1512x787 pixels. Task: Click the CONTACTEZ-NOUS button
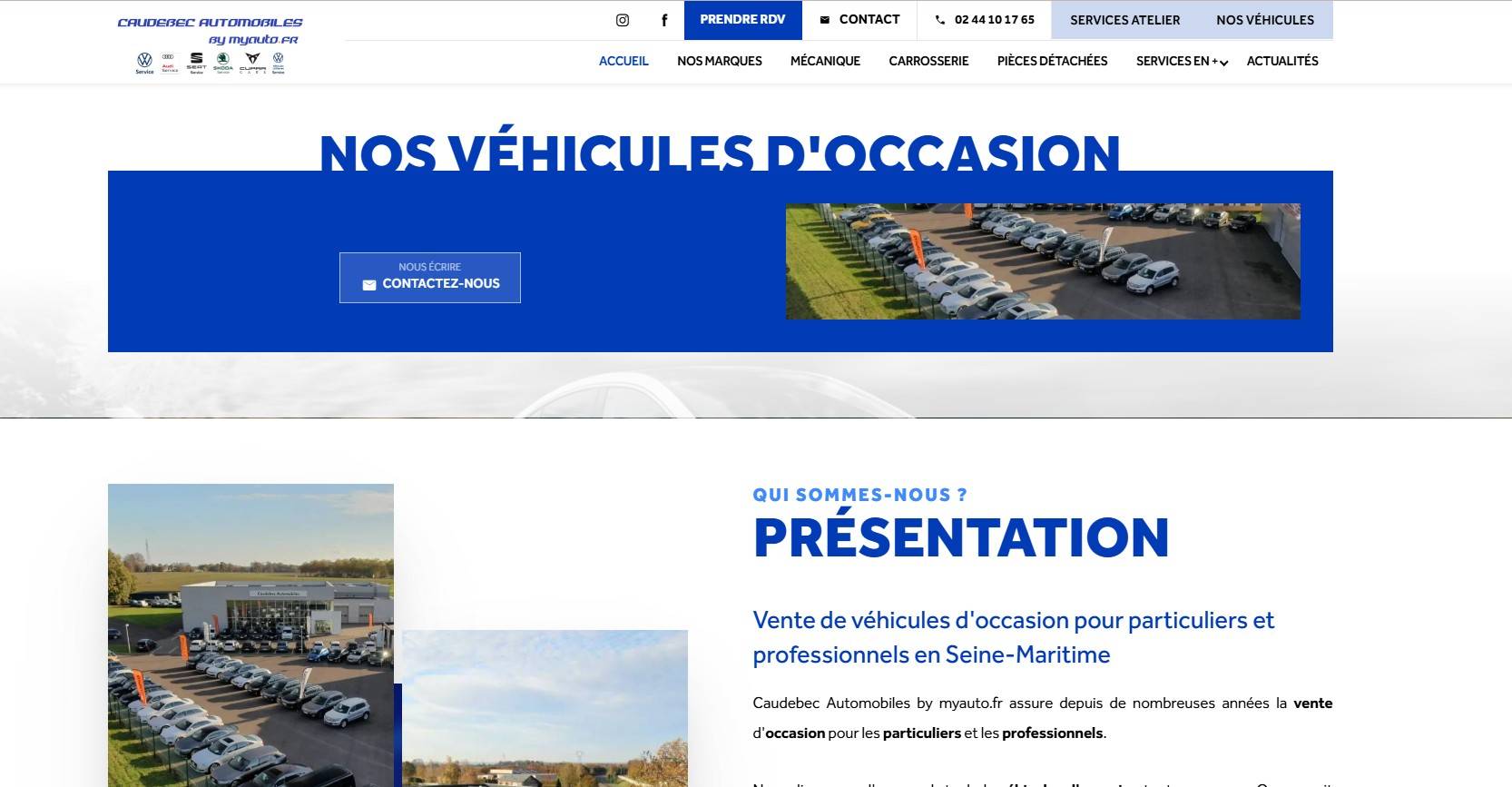pyautogui.click(x=430, y=278)
